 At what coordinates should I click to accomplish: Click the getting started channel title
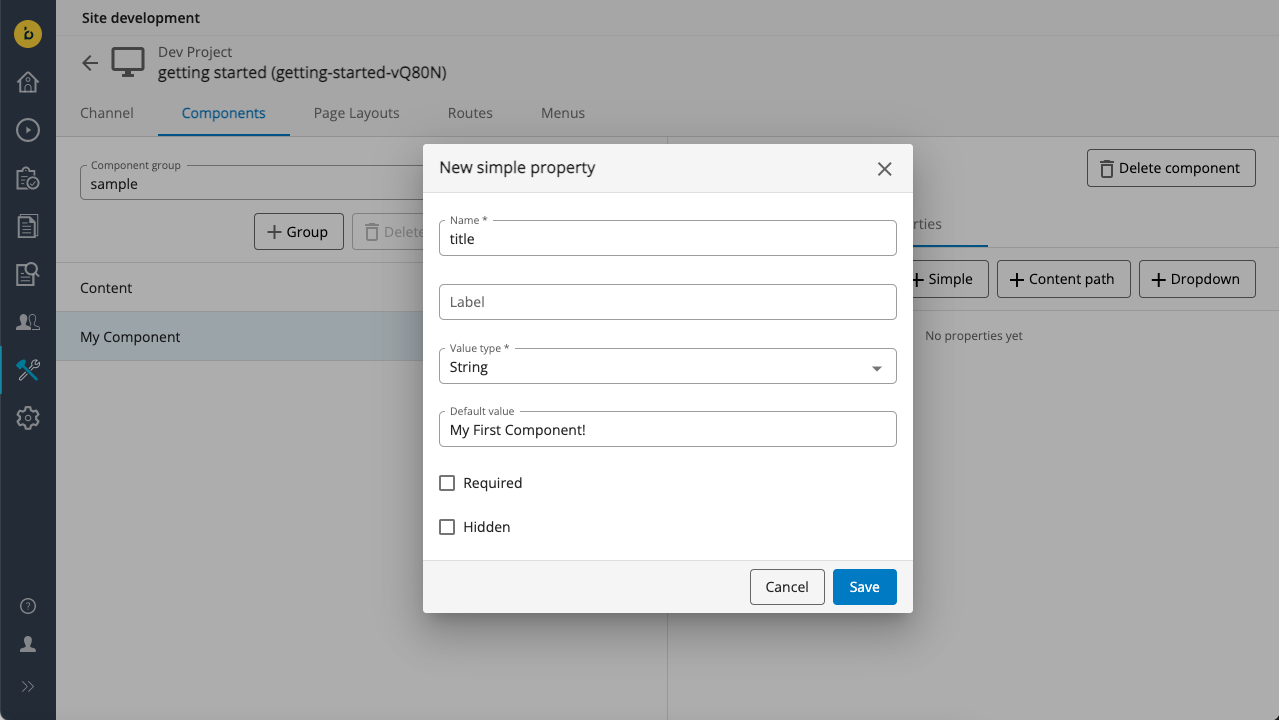(302, 73)
